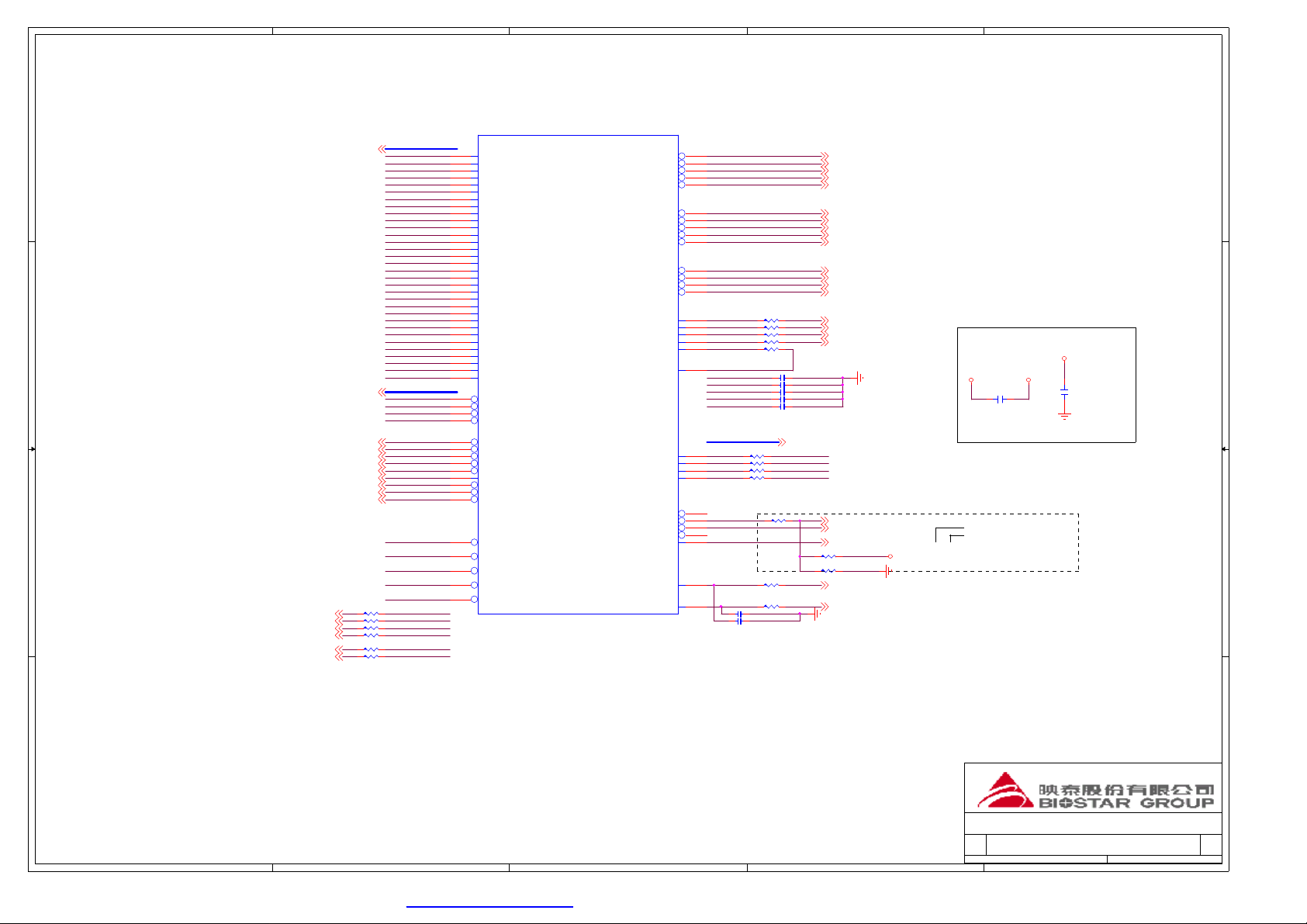
Task: Select the large blue IC component rectangle
Action: tap(578, 375)
